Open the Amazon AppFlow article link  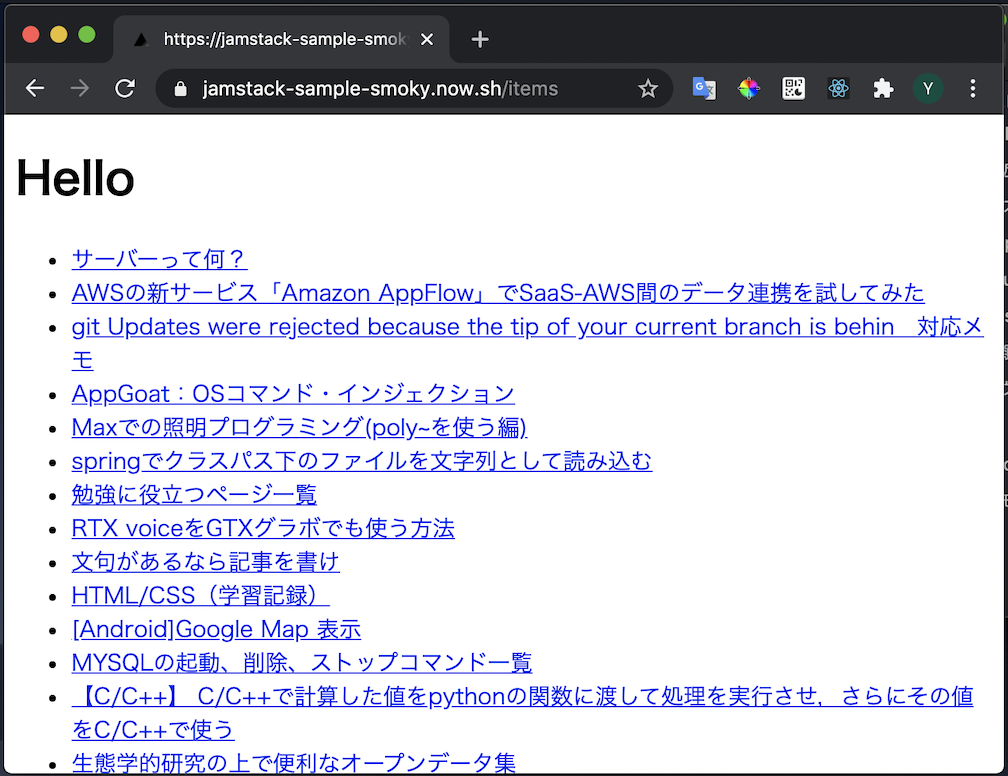498,293
